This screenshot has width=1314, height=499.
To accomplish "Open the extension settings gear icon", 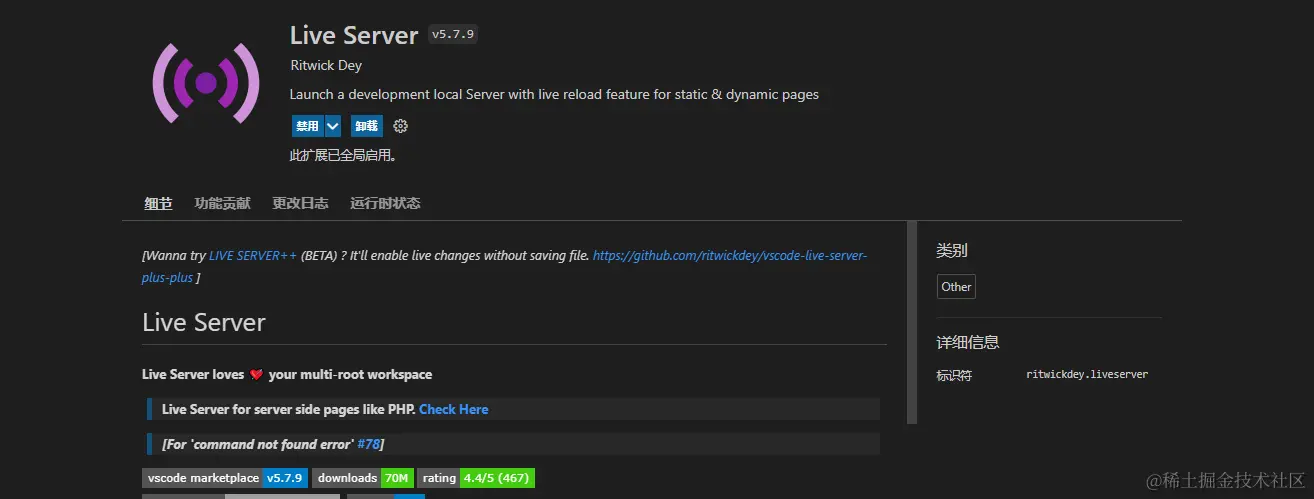I will coord(401,126).
